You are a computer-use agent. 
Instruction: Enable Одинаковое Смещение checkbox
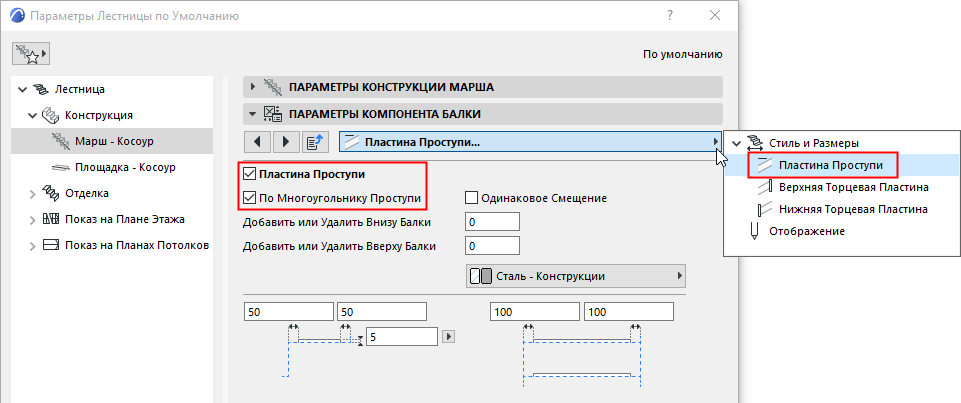tap(471, 198)
